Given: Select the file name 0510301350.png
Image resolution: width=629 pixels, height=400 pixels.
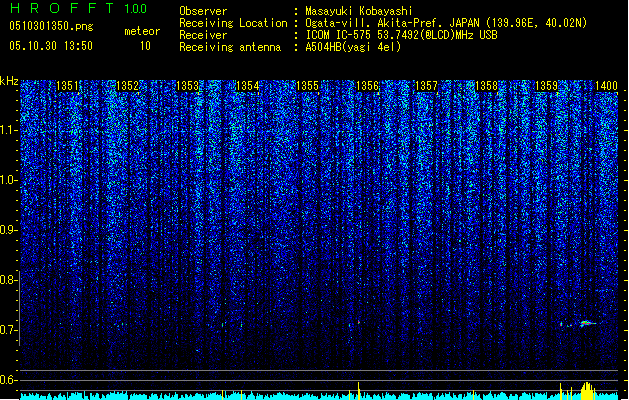Looking at the screenshot, I should (51, 26).
